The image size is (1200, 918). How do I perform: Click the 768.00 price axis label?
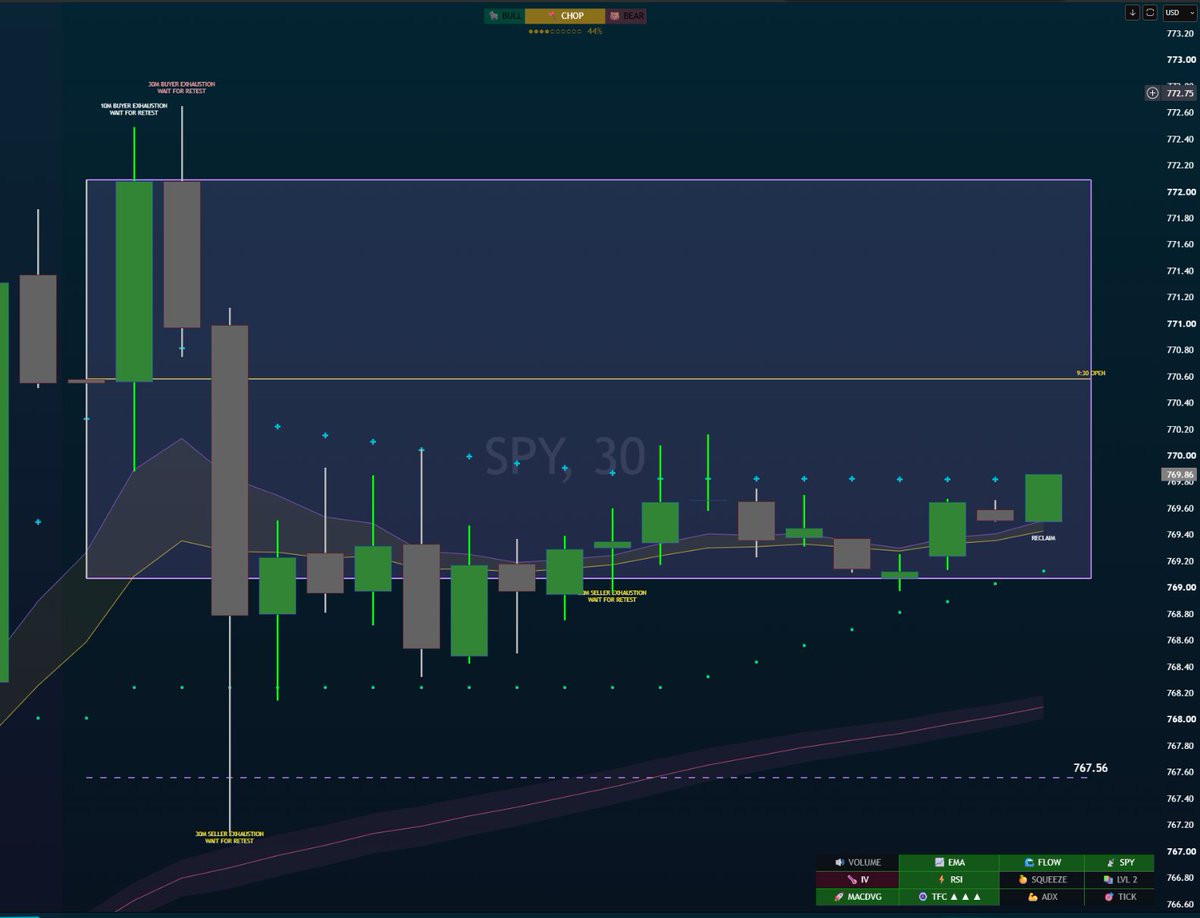[1180, 720]
